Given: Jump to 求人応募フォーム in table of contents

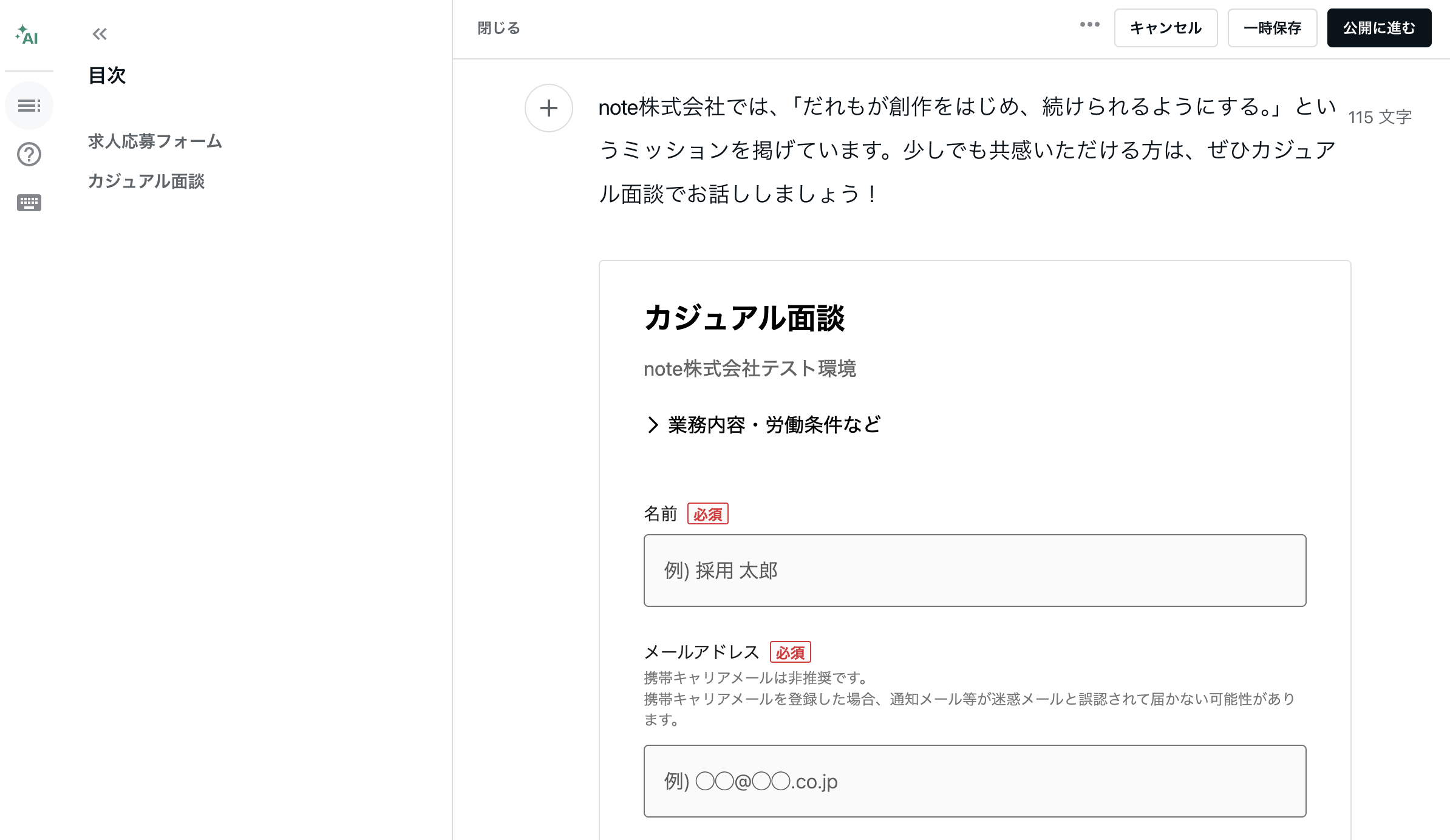Looking at the screenshot, I should coord(155,141).
